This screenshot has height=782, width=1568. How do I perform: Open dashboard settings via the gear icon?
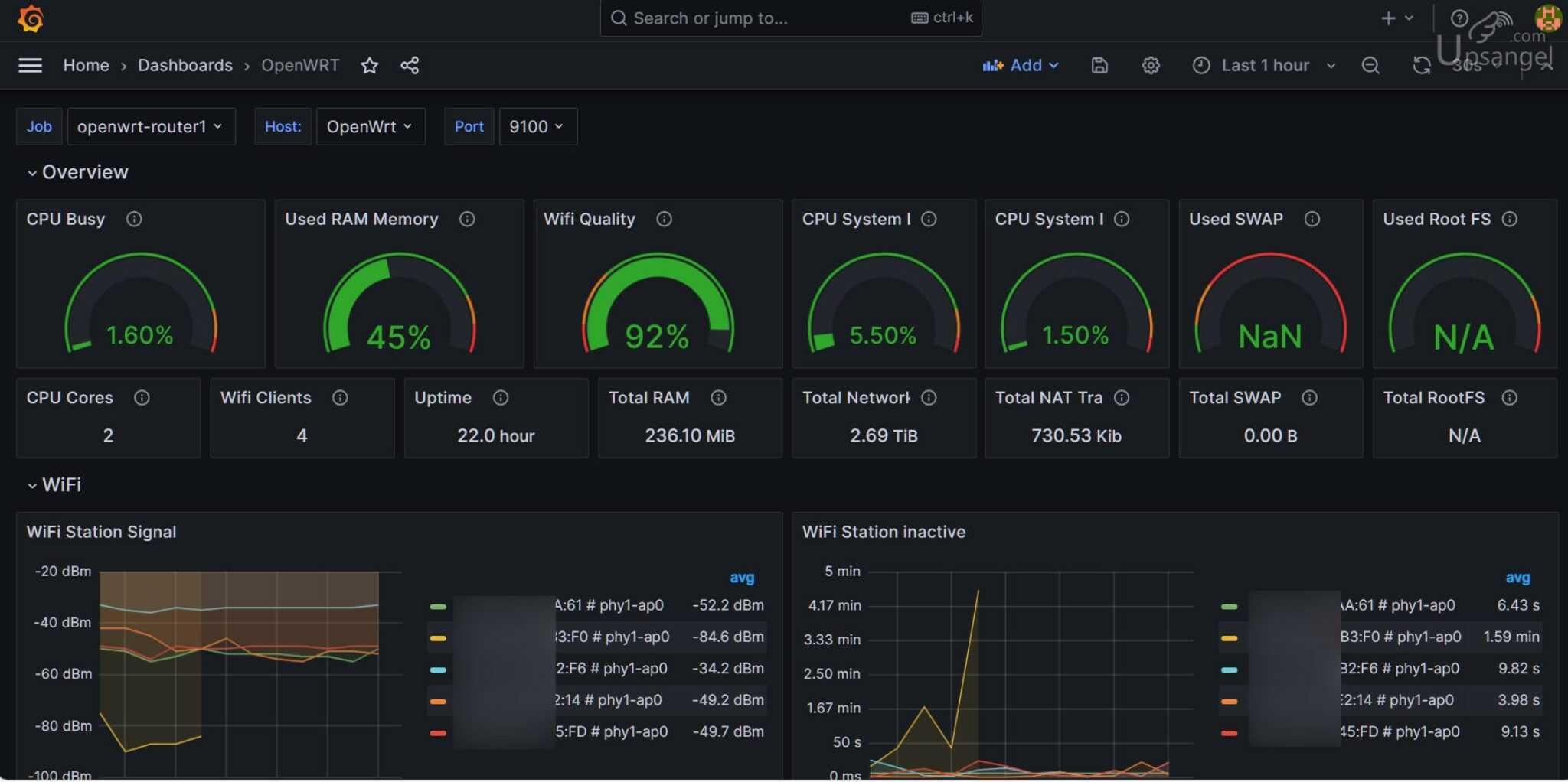[x=1151, y=66]
